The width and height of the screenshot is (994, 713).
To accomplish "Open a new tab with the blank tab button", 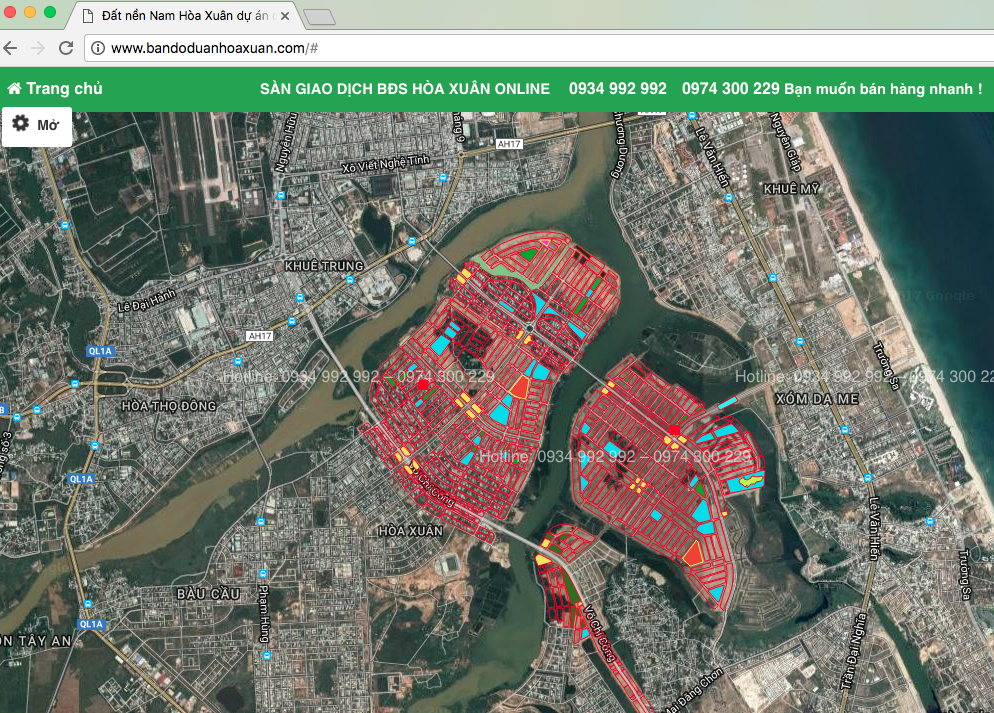I will pyautogui.click(x=318, y=16).
